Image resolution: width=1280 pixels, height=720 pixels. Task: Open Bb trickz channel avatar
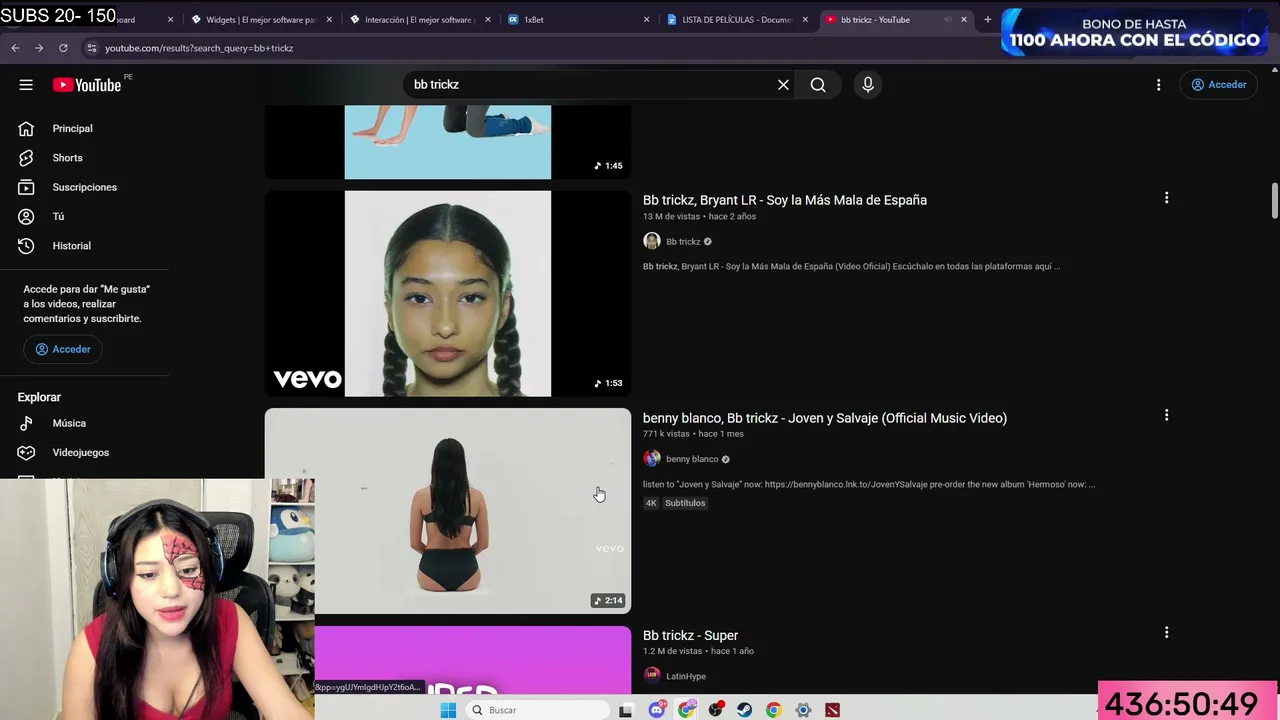[x=652, y=241]
